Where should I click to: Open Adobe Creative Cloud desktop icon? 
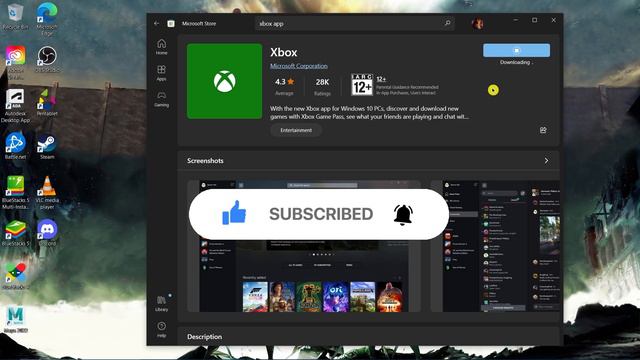[x=16, y=62]
